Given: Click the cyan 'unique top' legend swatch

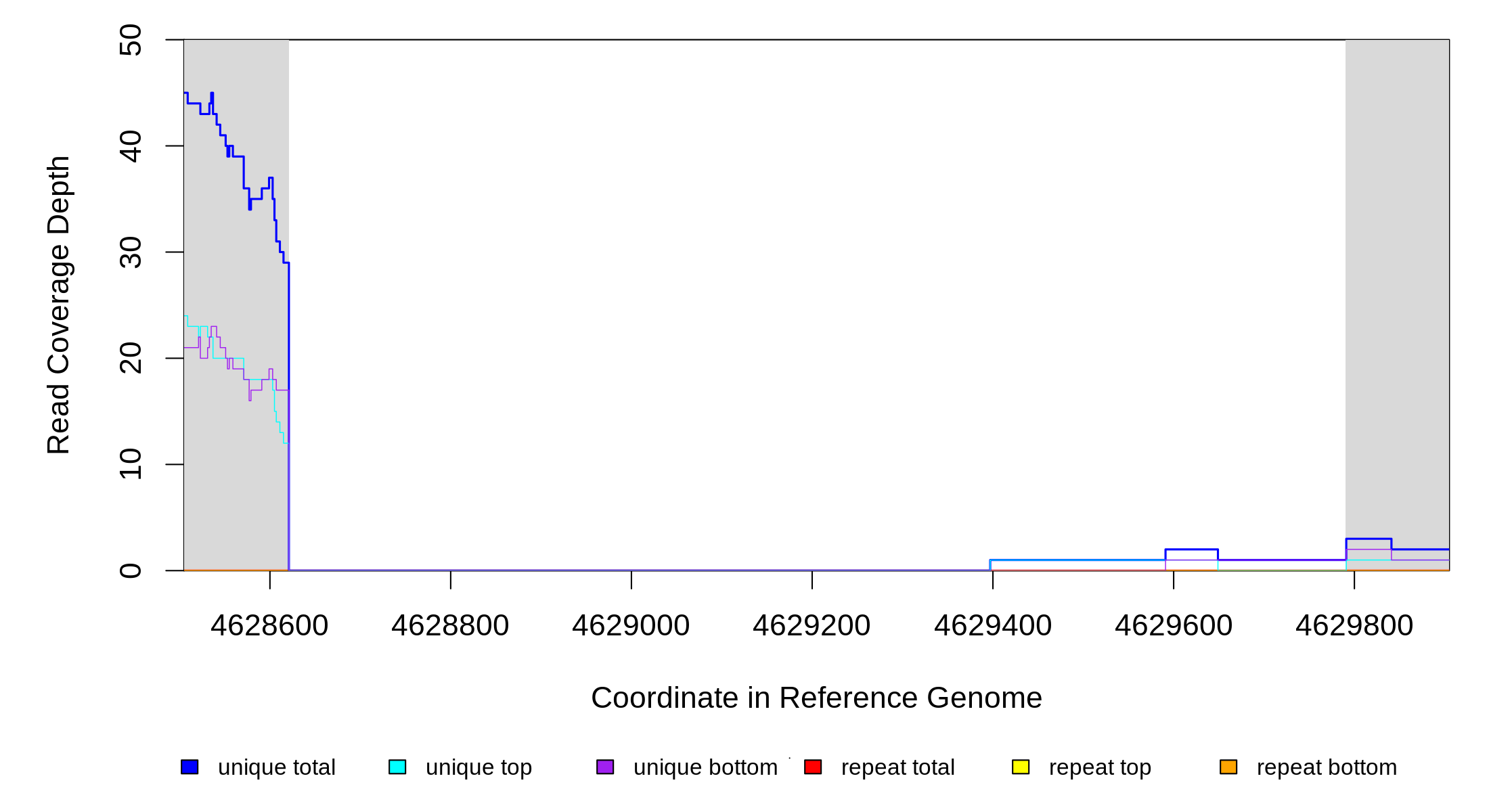Looking at the screenshot, I should coord(397,767).
